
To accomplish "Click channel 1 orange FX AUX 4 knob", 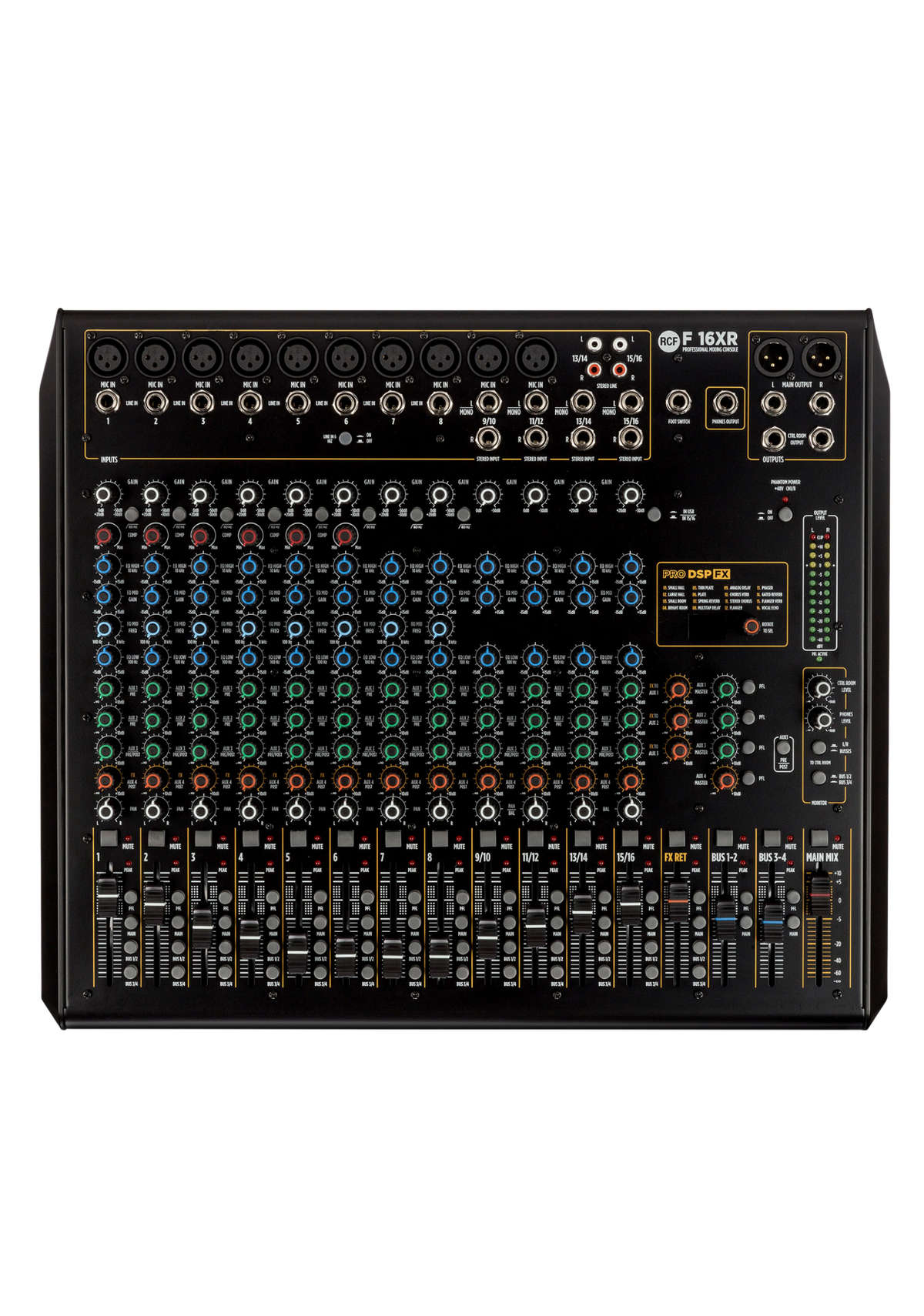I will pos(106,780).
